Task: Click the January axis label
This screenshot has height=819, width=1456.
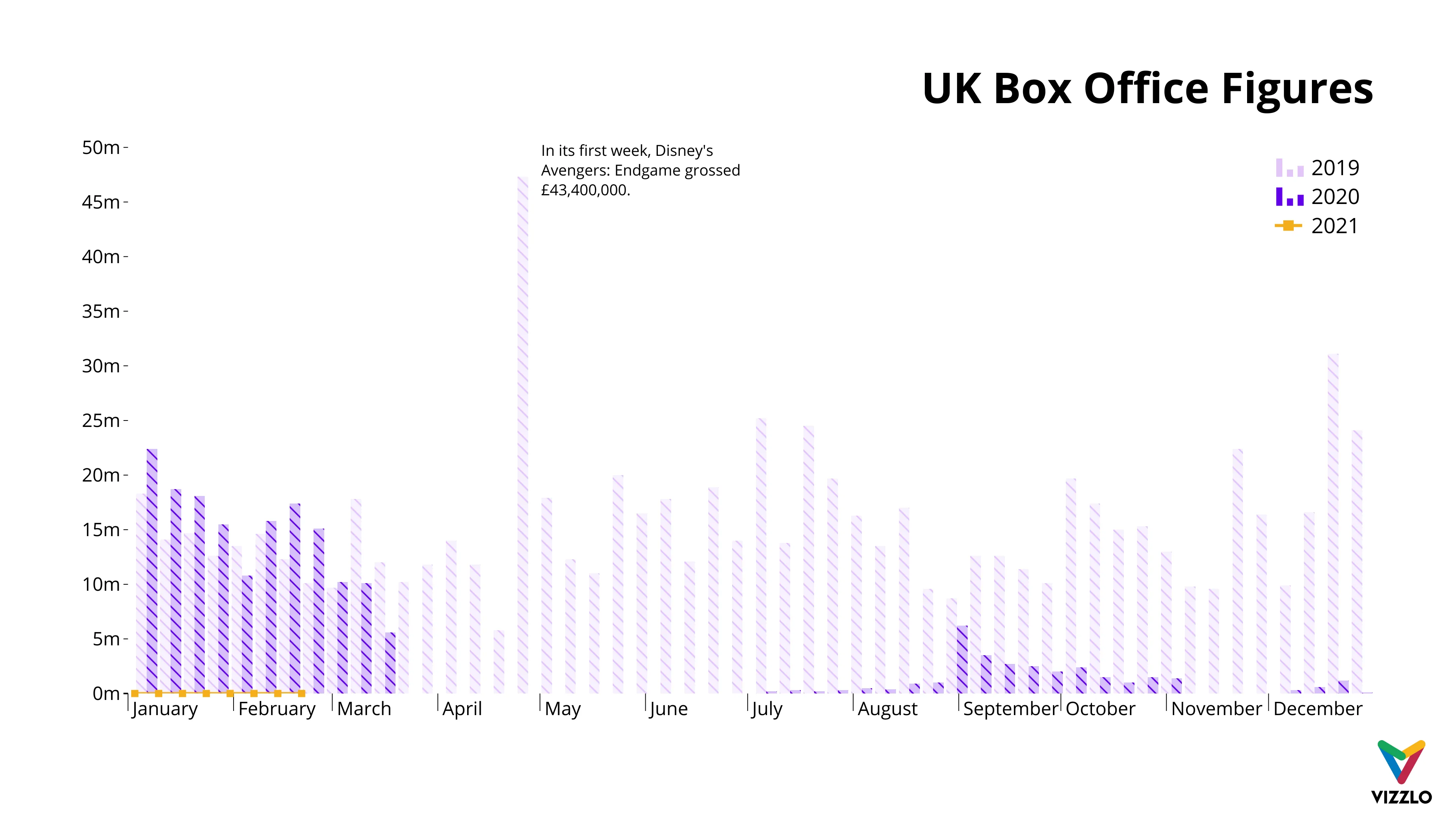Action: pos(165,709)
